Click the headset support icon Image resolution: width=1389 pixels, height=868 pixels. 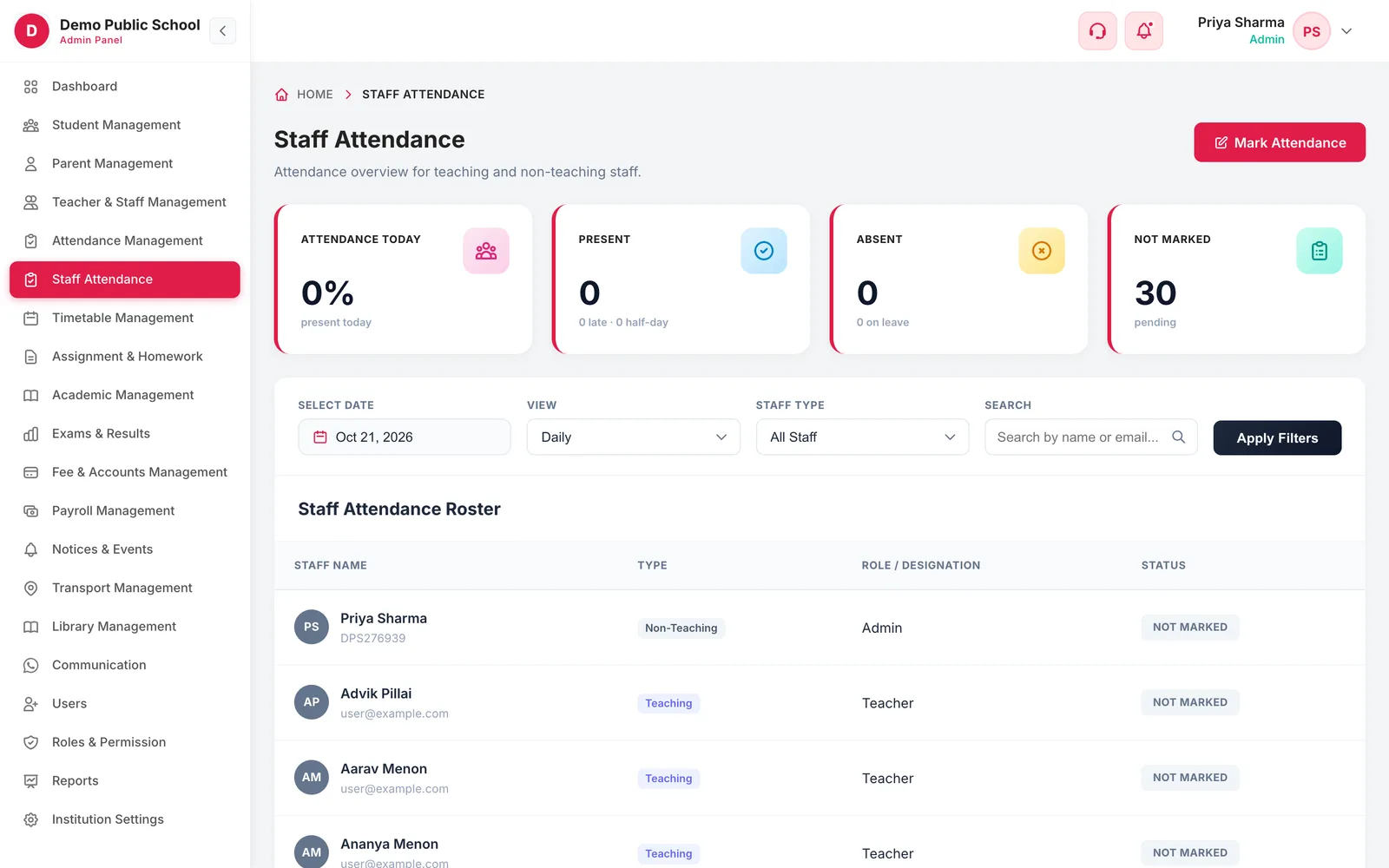coord(1097,31)
